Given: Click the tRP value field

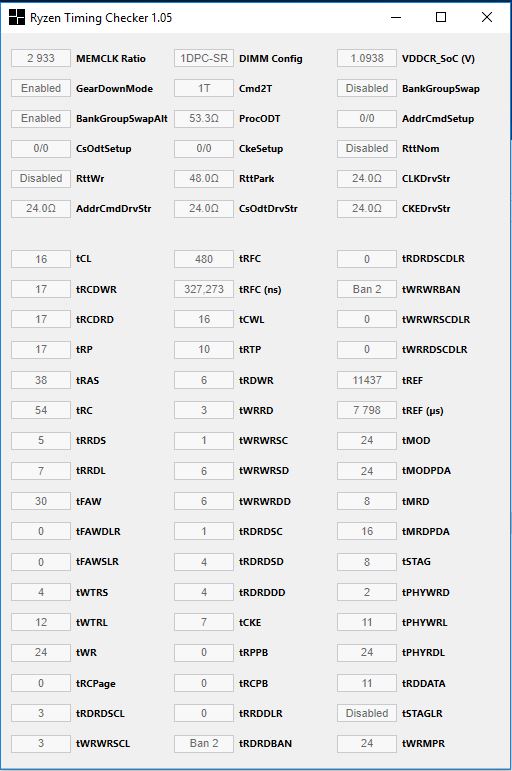Looking at the screenshot, I should [41, 349].
